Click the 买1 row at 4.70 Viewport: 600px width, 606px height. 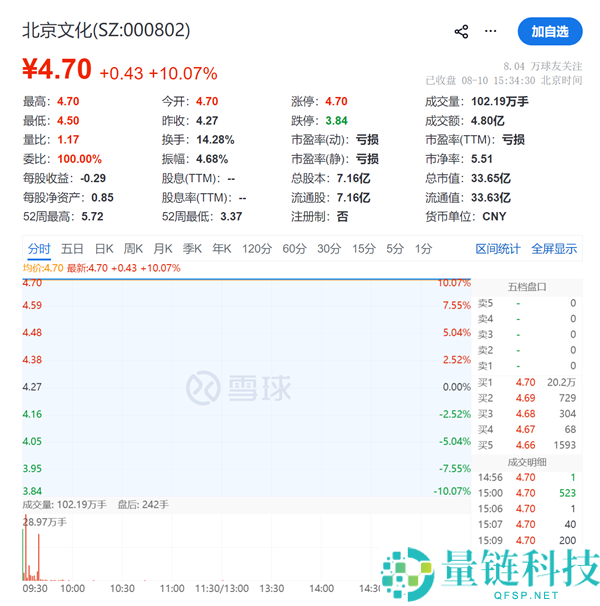point(527,383)
